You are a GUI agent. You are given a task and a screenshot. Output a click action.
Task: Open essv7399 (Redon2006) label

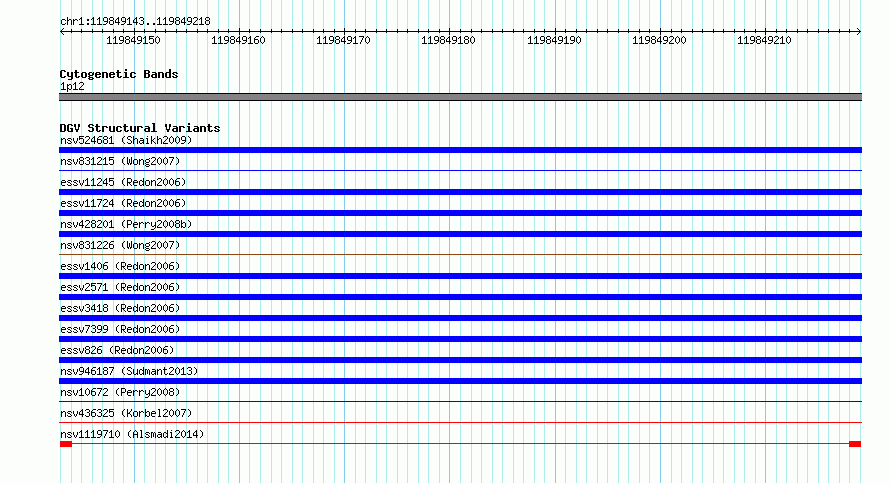point(120,329)
